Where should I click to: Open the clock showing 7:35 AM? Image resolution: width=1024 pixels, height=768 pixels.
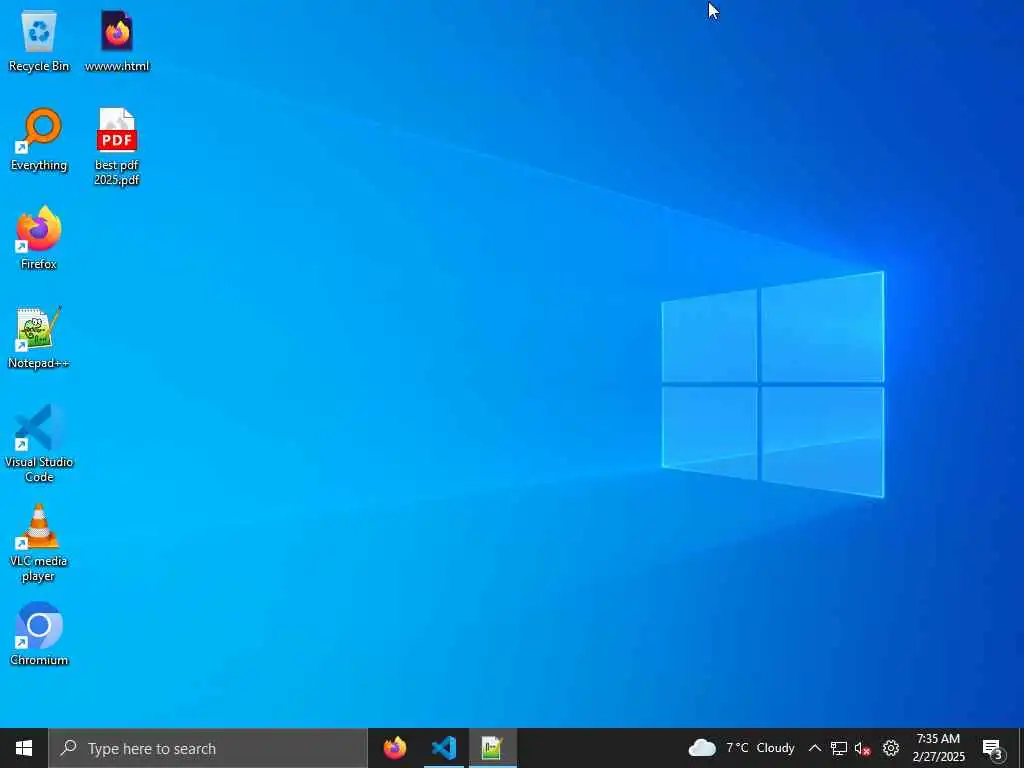pyautogui.click(x=938, y=748)
